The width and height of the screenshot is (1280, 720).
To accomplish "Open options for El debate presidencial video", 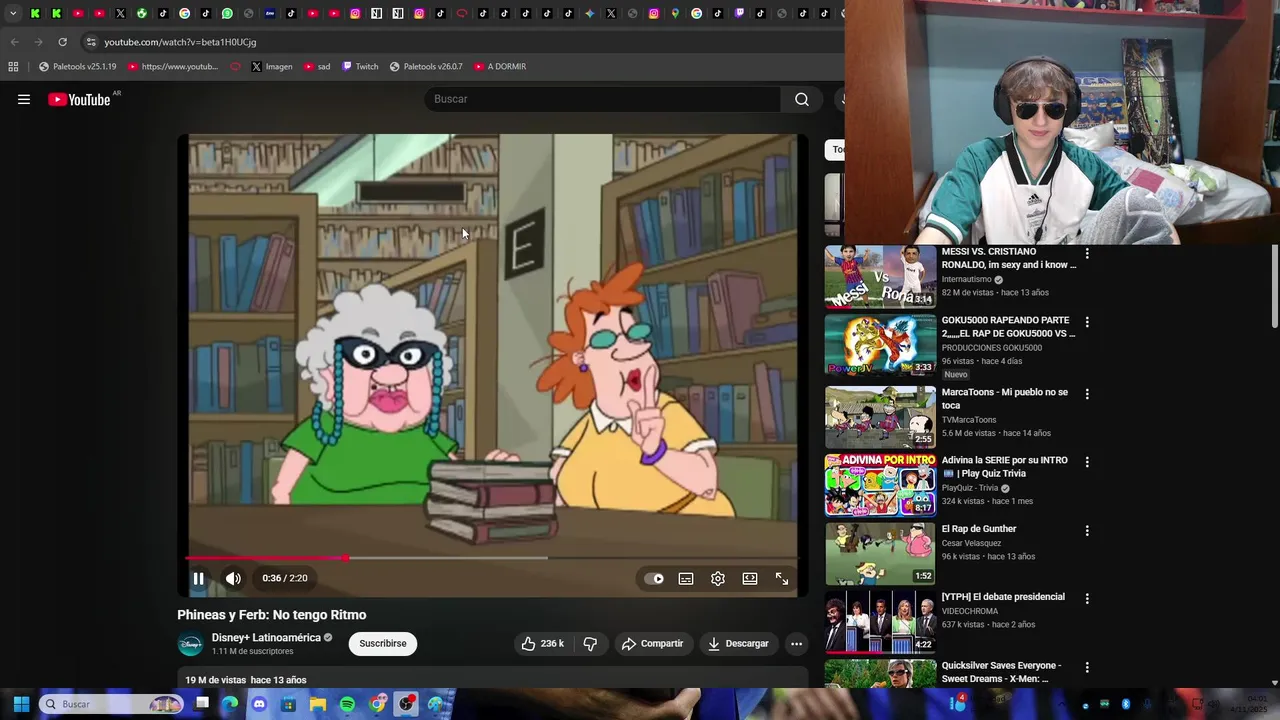I will coord(1087,598).
